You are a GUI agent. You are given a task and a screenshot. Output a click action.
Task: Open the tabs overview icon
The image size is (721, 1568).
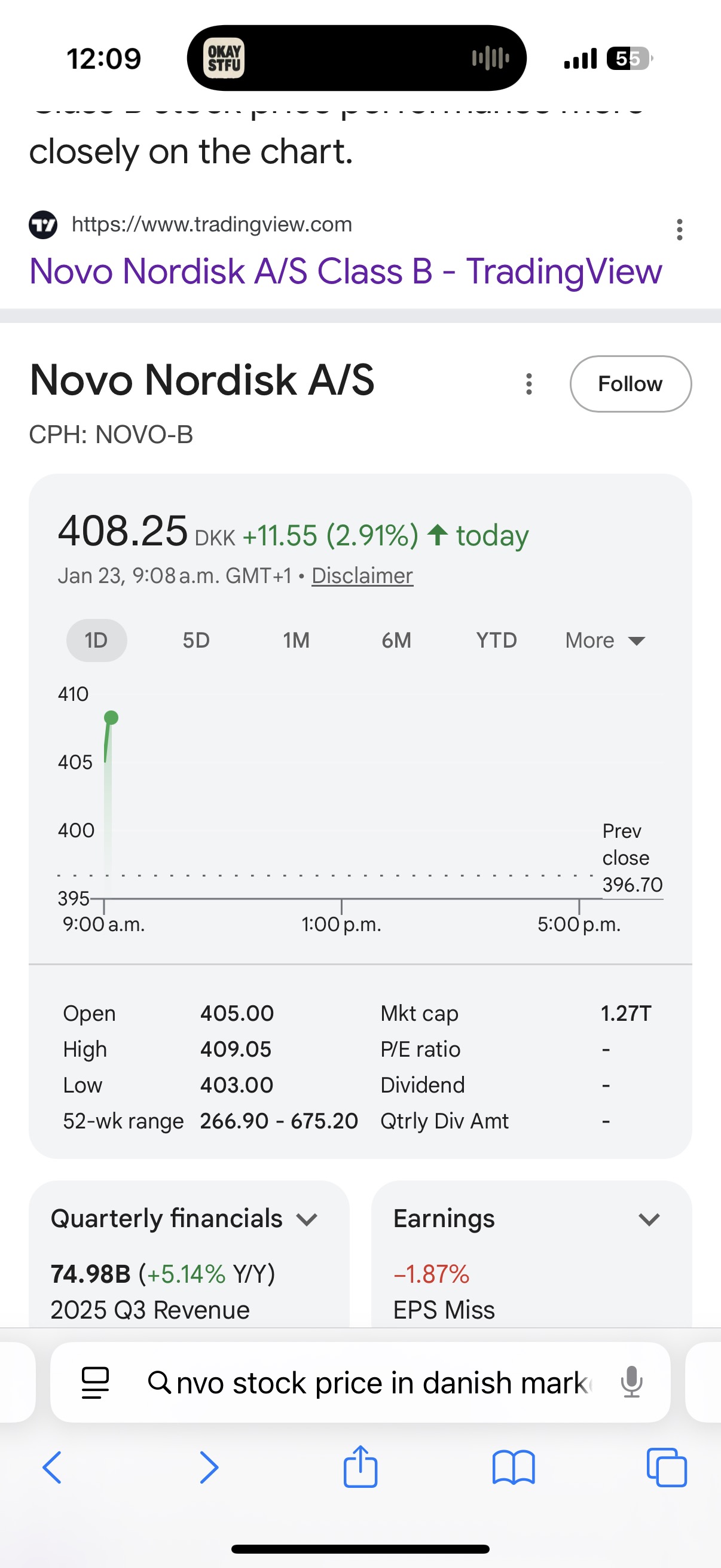coord(667,1468)
